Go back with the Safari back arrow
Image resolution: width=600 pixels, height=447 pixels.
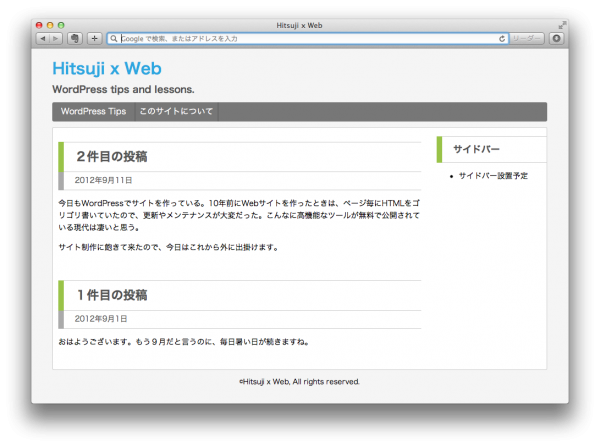click(43, 39)
